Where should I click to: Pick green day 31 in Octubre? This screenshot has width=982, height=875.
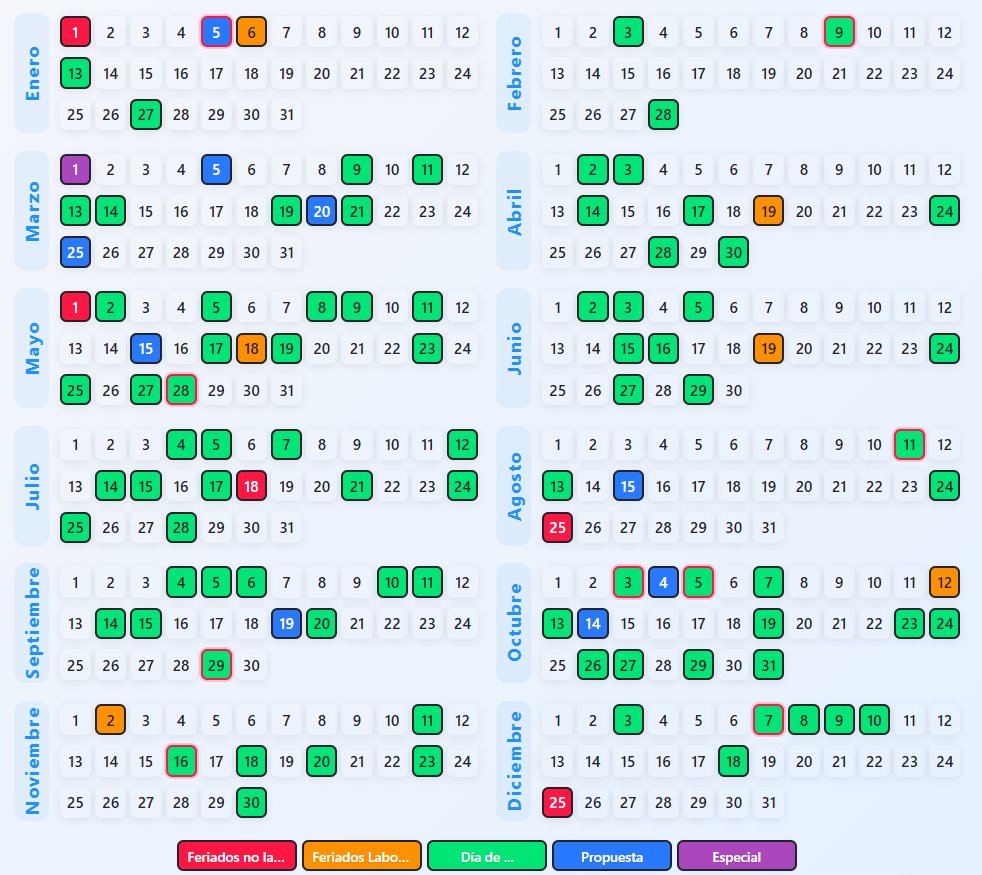(768, 665)
